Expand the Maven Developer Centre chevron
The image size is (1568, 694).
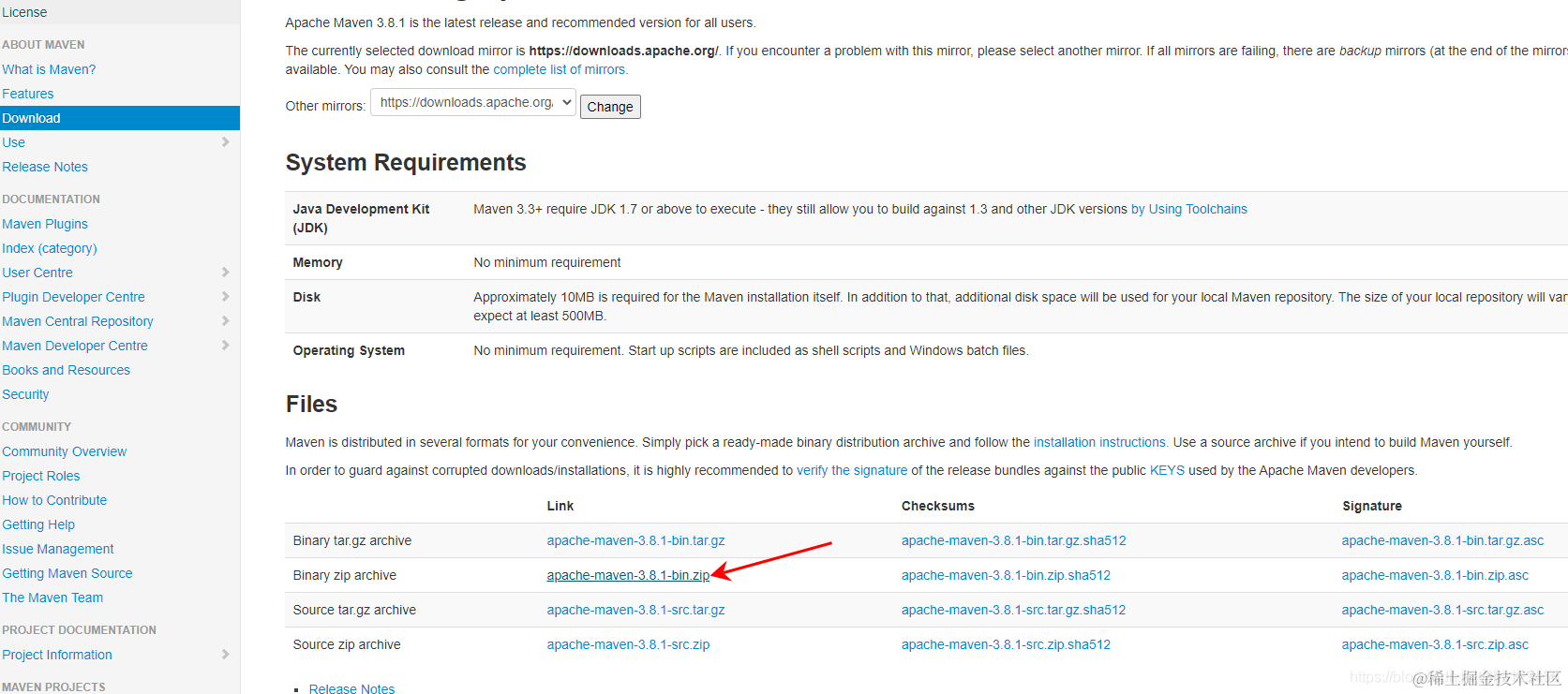tap(225, 346)
